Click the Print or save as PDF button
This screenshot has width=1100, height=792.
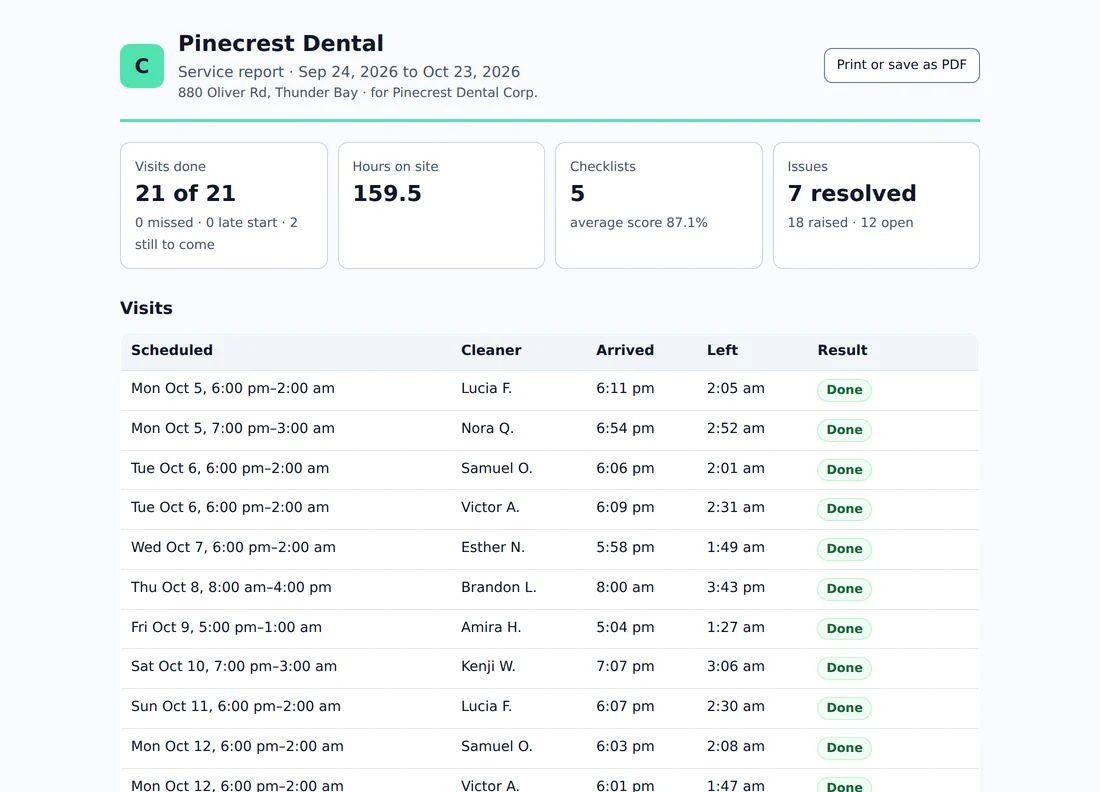pyautogui.click(x=901, y=65)
